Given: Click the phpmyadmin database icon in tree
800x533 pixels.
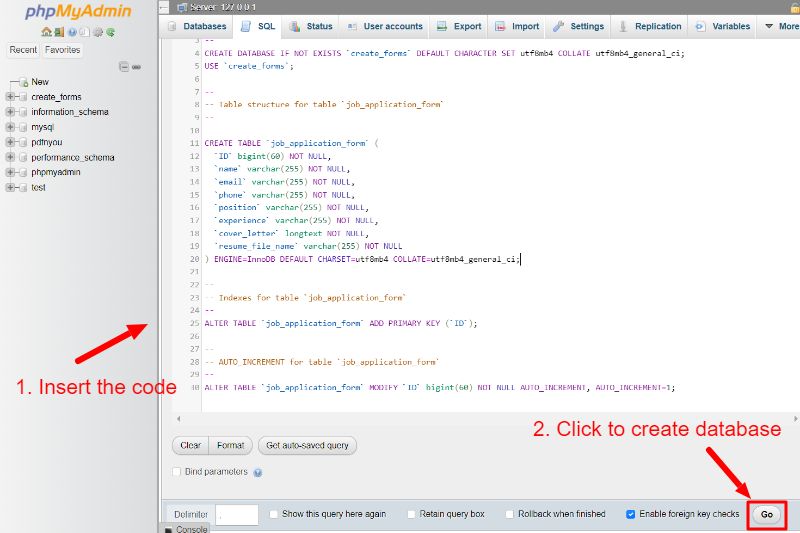Looking at the screenshot, I should click(23, 172).
